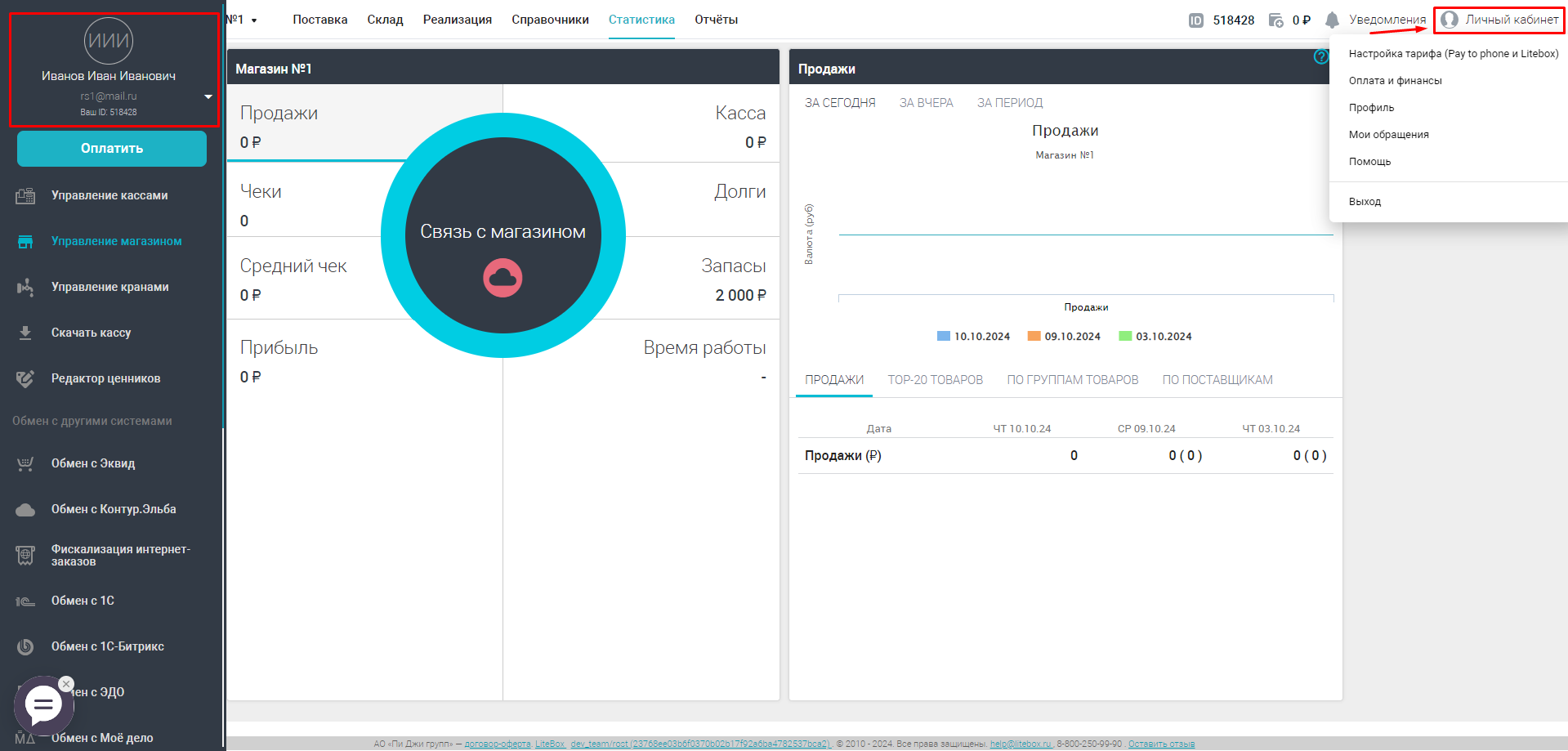Switch to ПО ГРУППАМ ТОВАРОВ tab
1568x751 pixels.
click(1073, 380)
